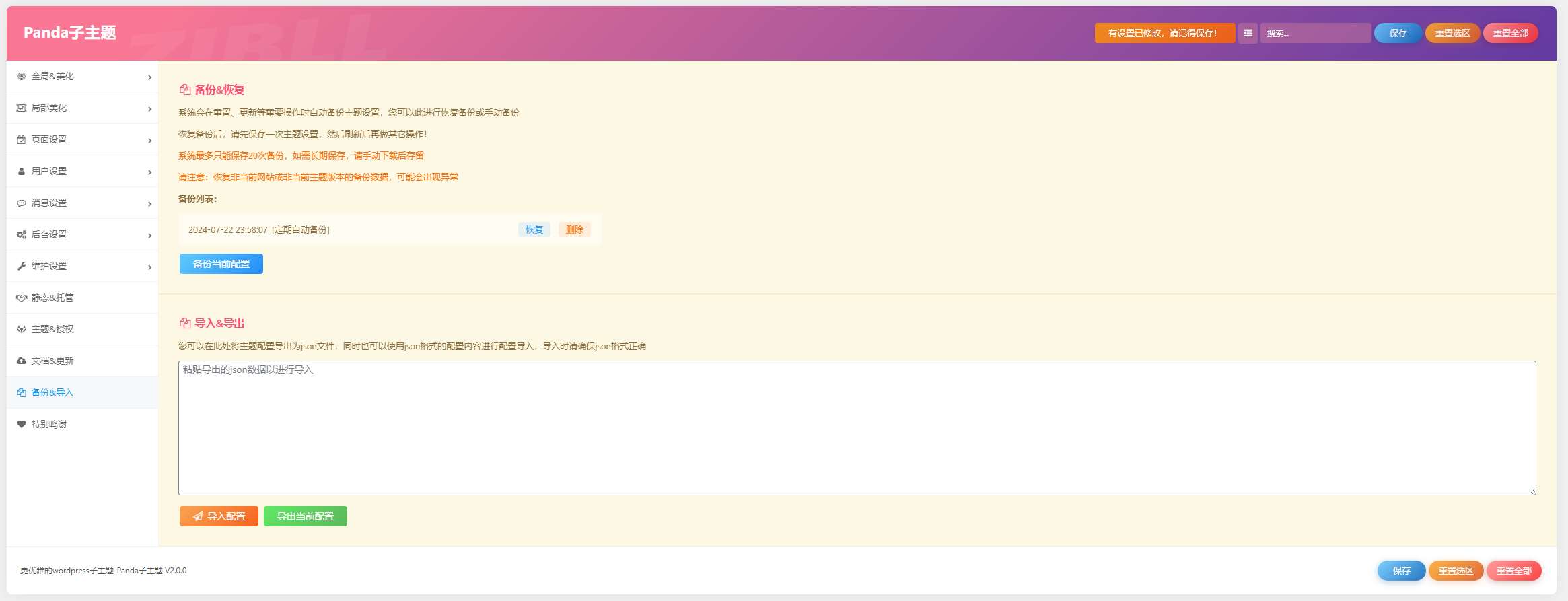This screenshot has height=601, width=1568.
Task: Expand 维护设置 with its chevron
Action: point(149,267)
